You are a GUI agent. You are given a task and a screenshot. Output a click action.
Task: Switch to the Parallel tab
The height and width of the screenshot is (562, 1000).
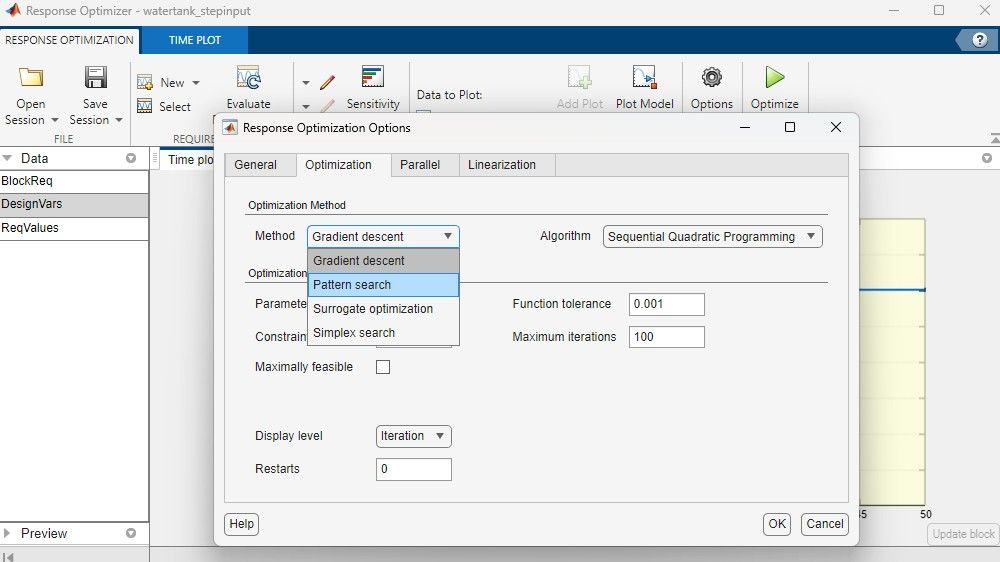click(x=420, y=165)
